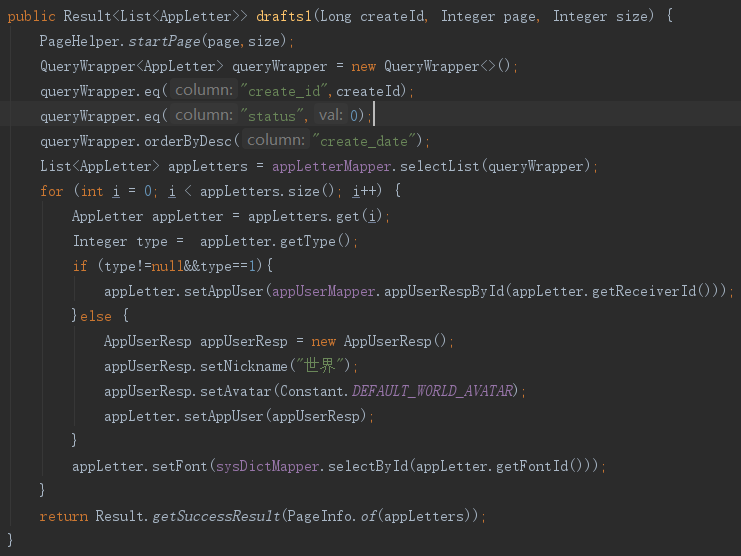Click PageInfo class reference
Viewport: 741px width, 556px height.
pyautogui.click(x=319, y=517)
